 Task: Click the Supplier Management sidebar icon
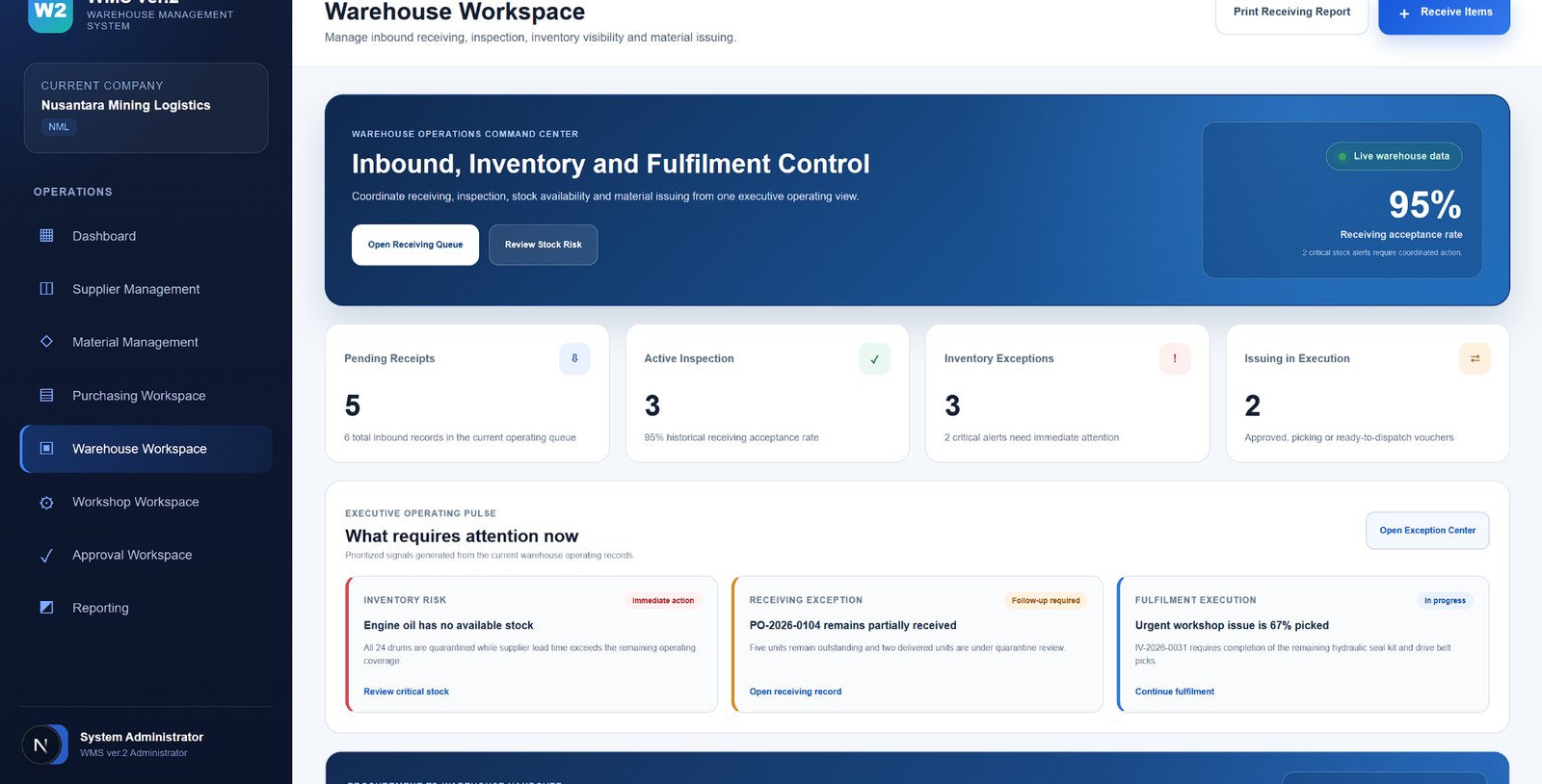point(46,289)
